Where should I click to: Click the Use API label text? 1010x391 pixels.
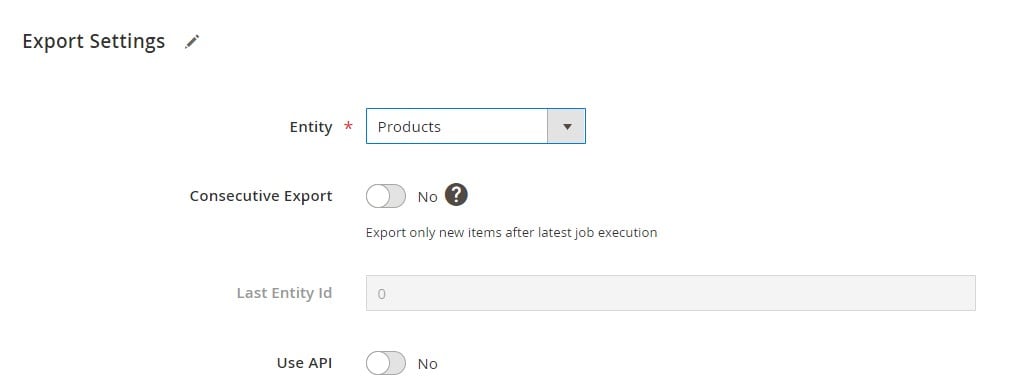pyautogui.click(x=304, y=363)
